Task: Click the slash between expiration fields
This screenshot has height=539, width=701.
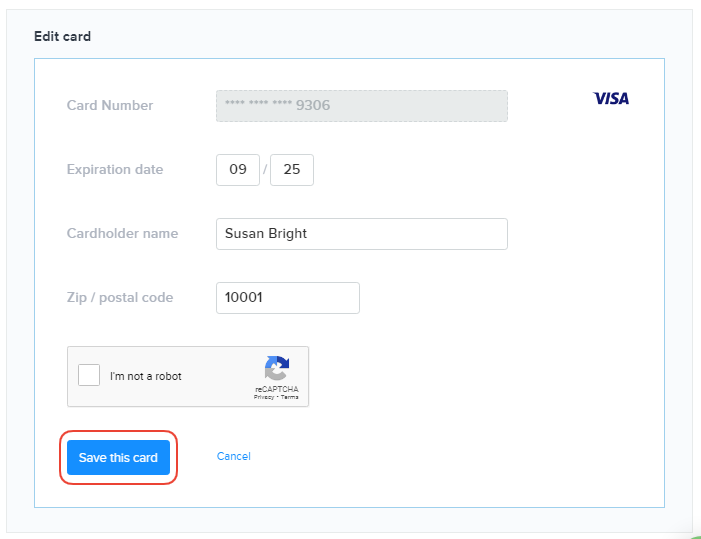Action: pos(265,170)
